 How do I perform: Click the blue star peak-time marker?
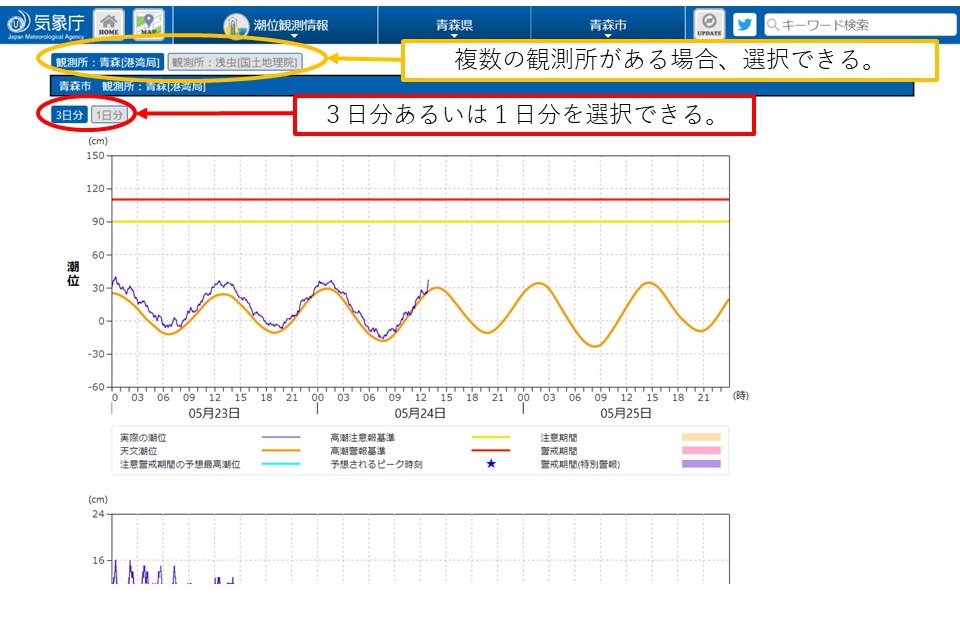[491, 464]
